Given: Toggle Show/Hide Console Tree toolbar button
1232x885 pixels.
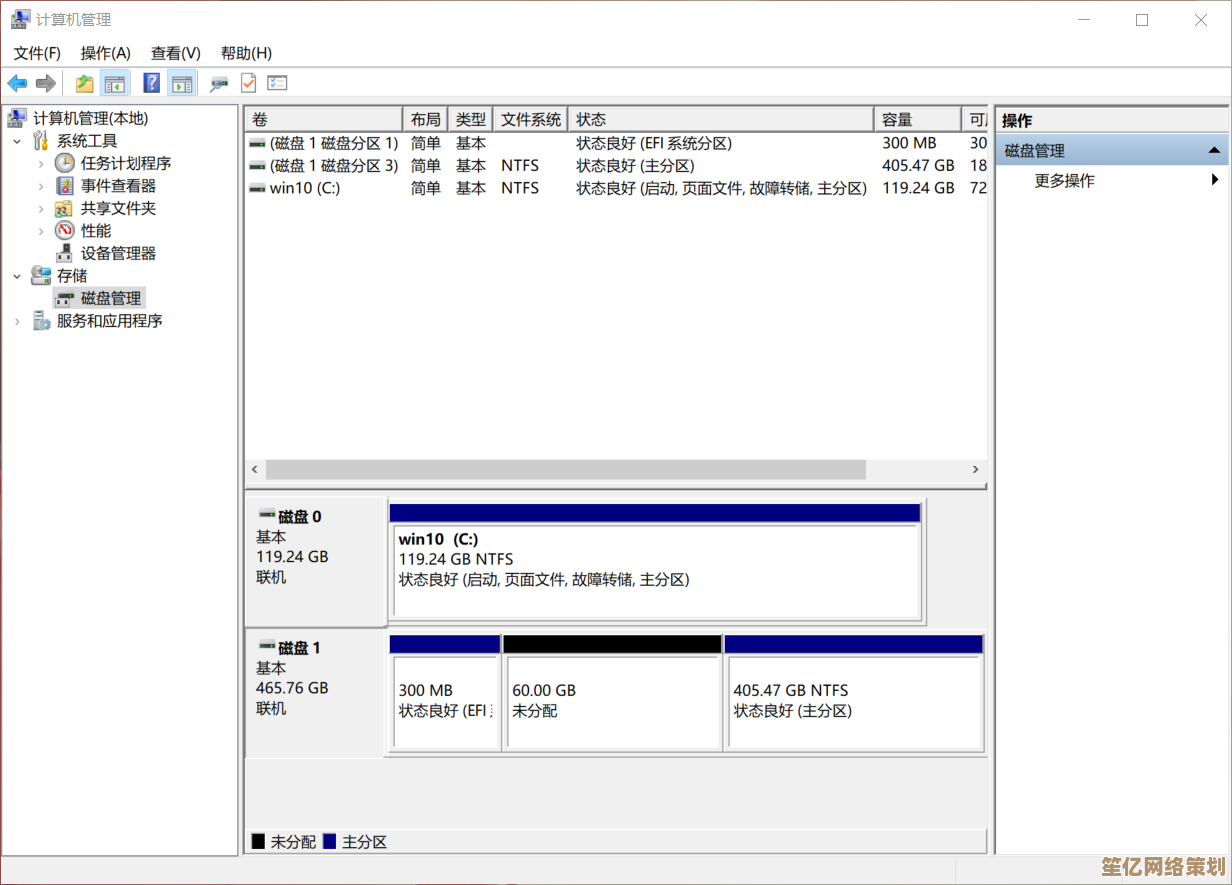Looking at the screenshot, I should coord(115,84).
